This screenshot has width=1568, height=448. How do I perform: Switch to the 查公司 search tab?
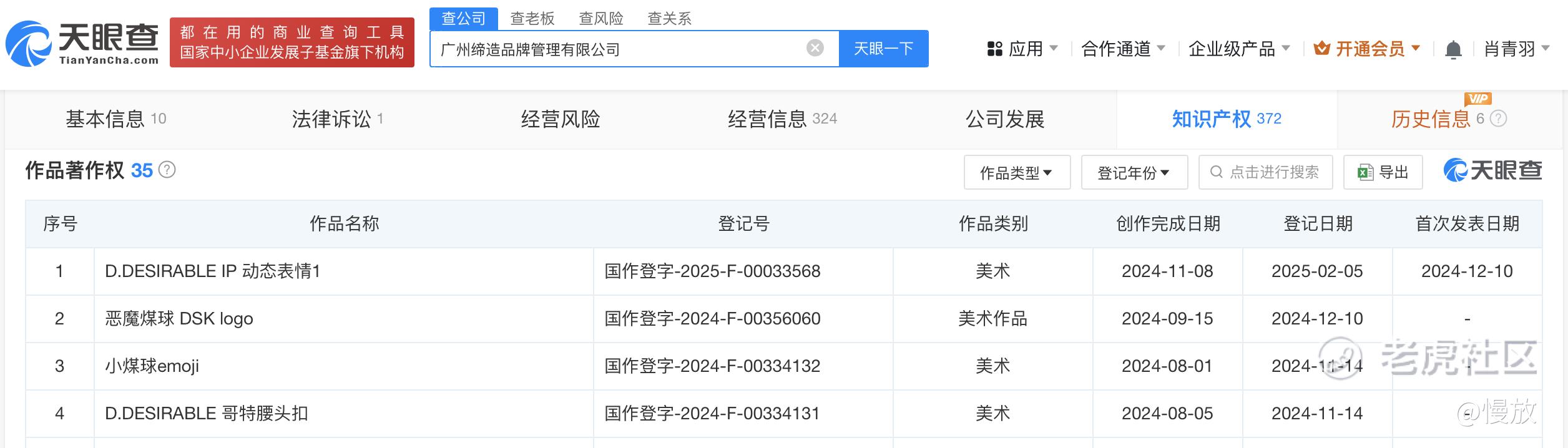pyautogui.click(x=464, y=18)
